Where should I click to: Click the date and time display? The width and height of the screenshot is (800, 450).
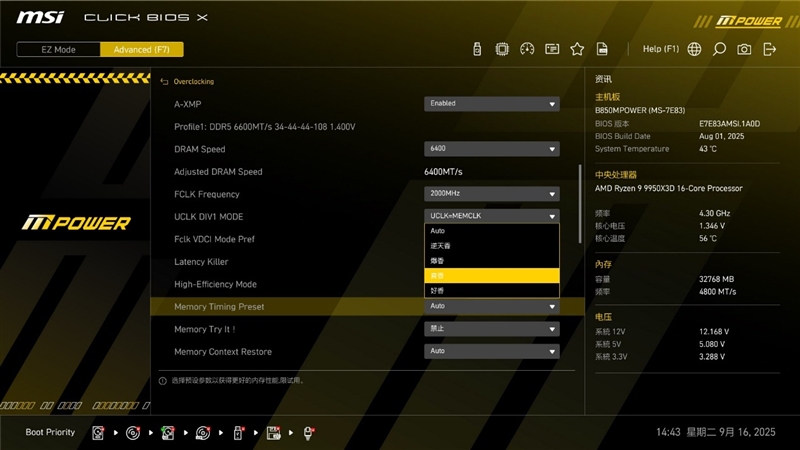click(x=715, y=432)
